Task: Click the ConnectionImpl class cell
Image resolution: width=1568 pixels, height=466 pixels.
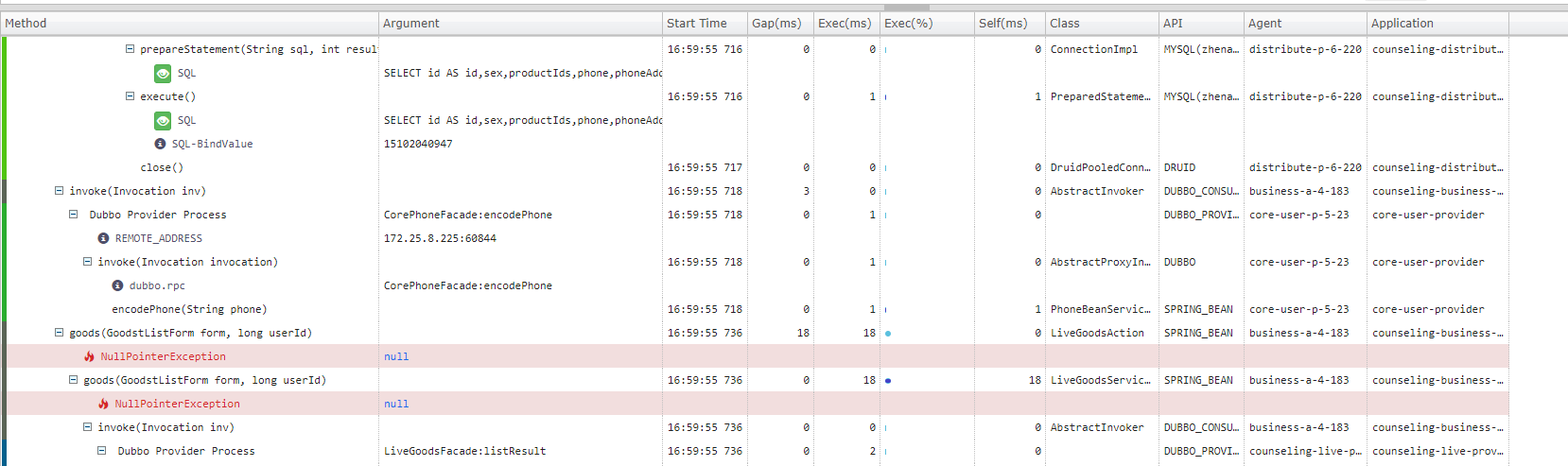Action: [1093, 49]
